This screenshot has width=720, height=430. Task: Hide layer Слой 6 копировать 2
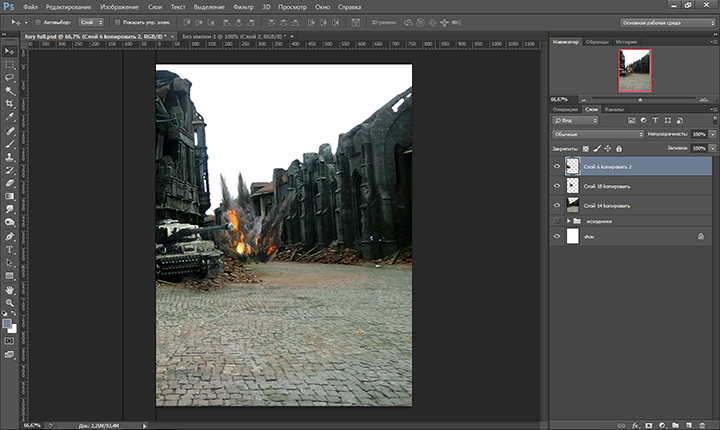[x=557, y=166]
